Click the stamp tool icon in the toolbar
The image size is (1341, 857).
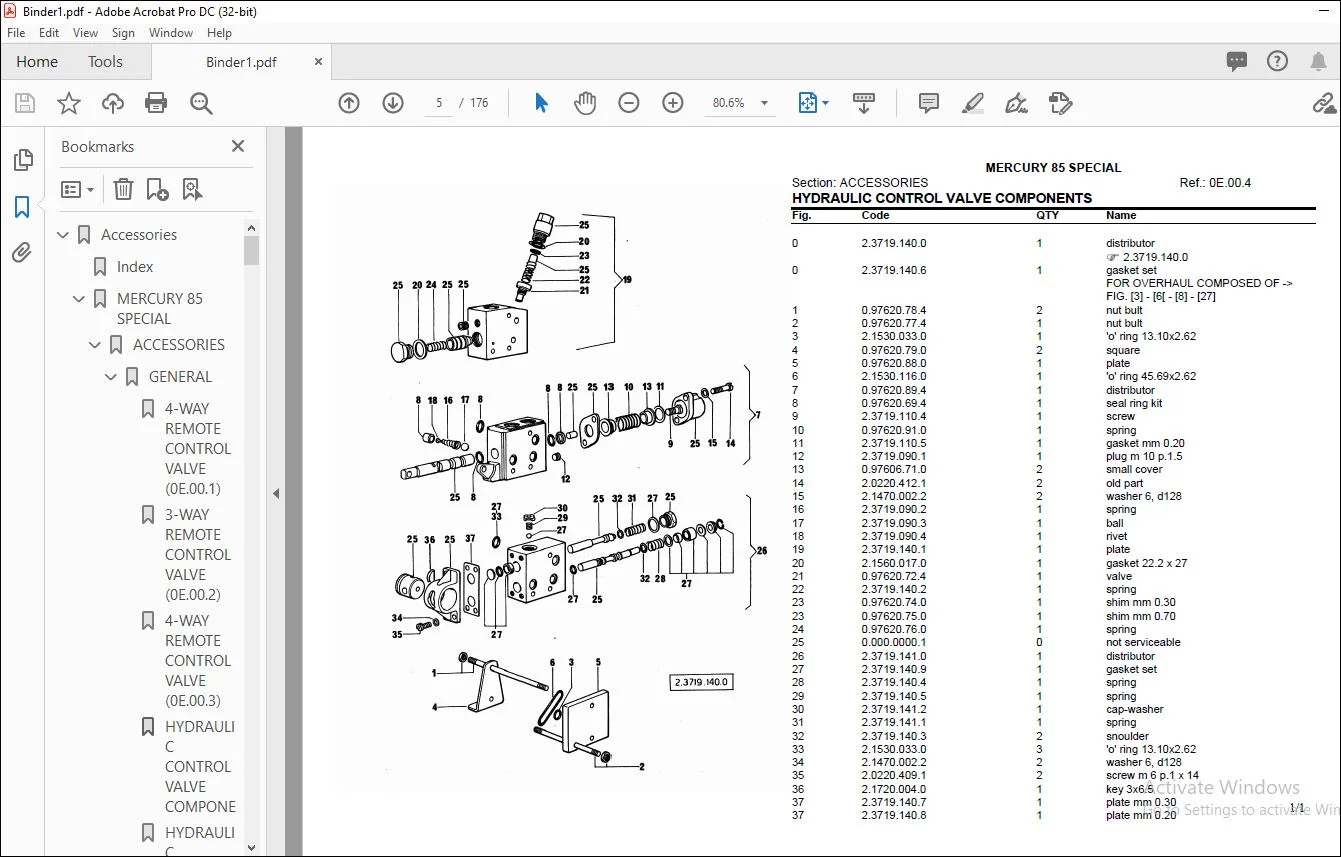[x=1061, y=103]
